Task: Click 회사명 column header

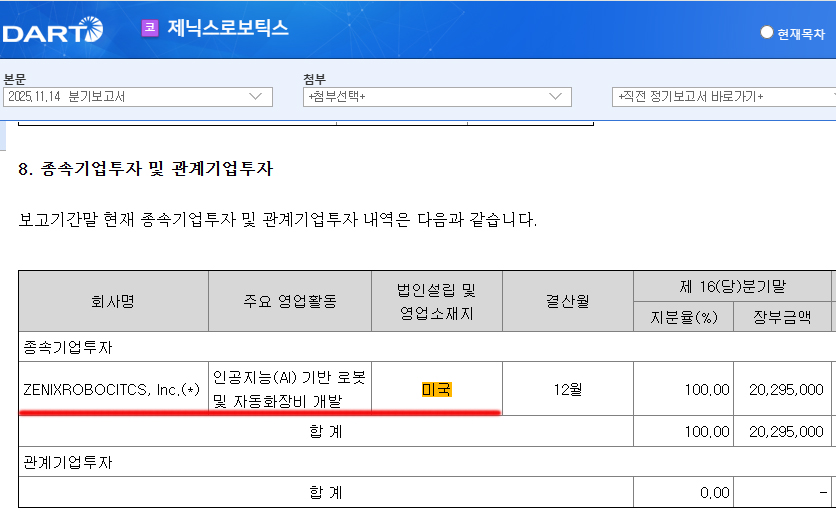Action: (x=113, y=301)
